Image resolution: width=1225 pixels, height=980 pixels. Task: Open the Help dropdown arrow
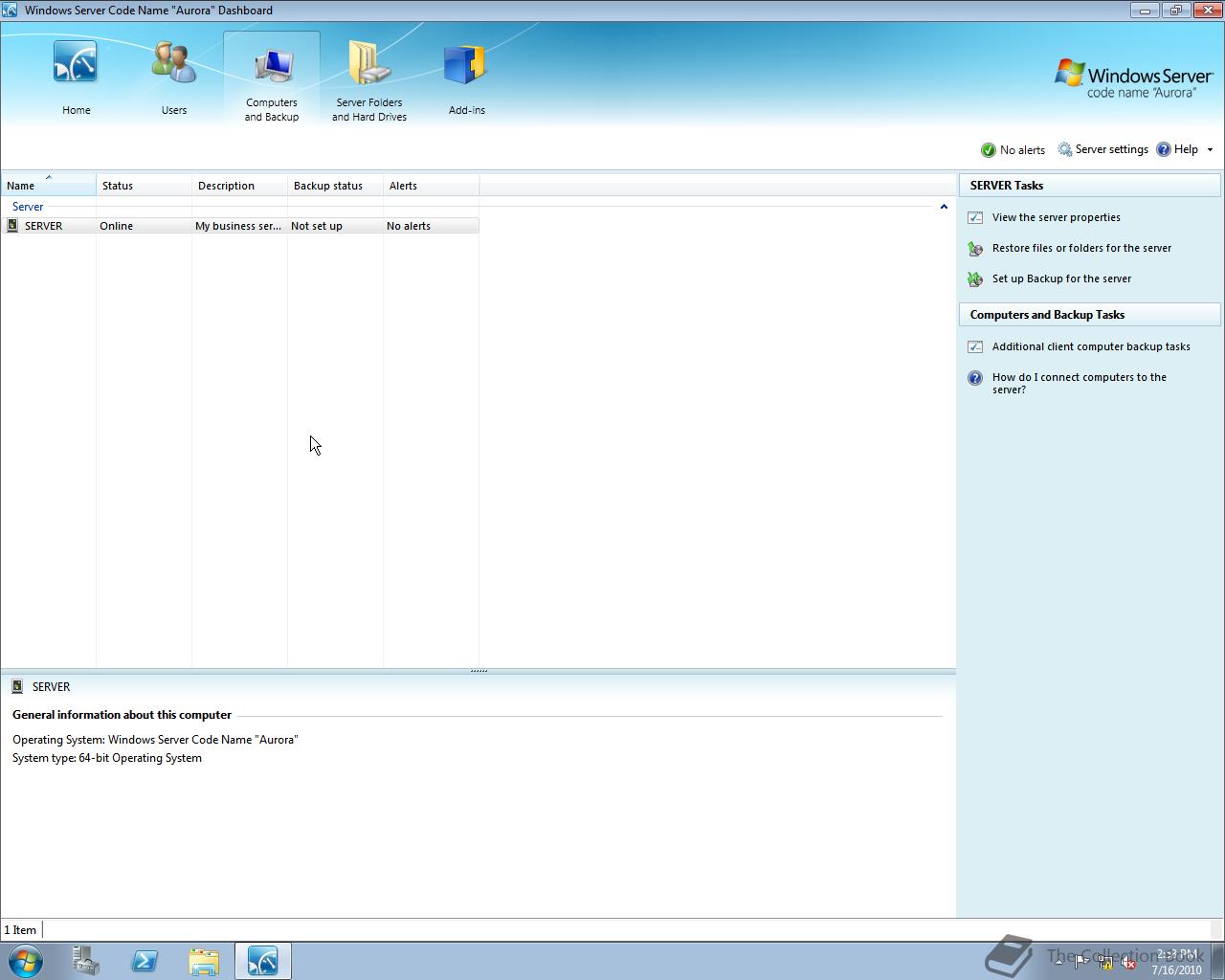(1210, 150)
